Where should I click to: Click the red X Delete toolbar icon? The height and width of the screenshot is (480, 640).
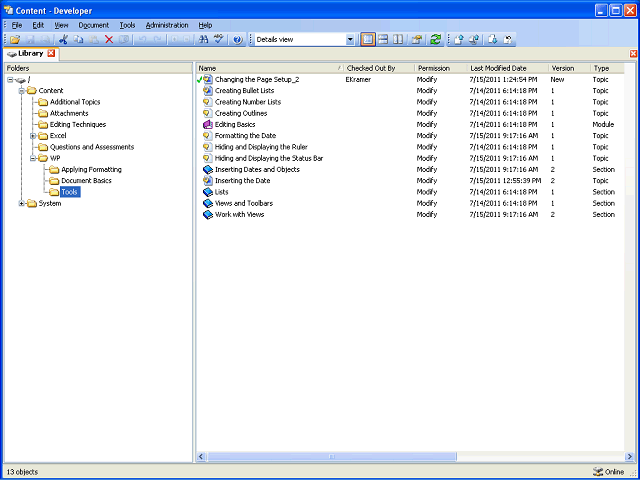pos(109,40)
